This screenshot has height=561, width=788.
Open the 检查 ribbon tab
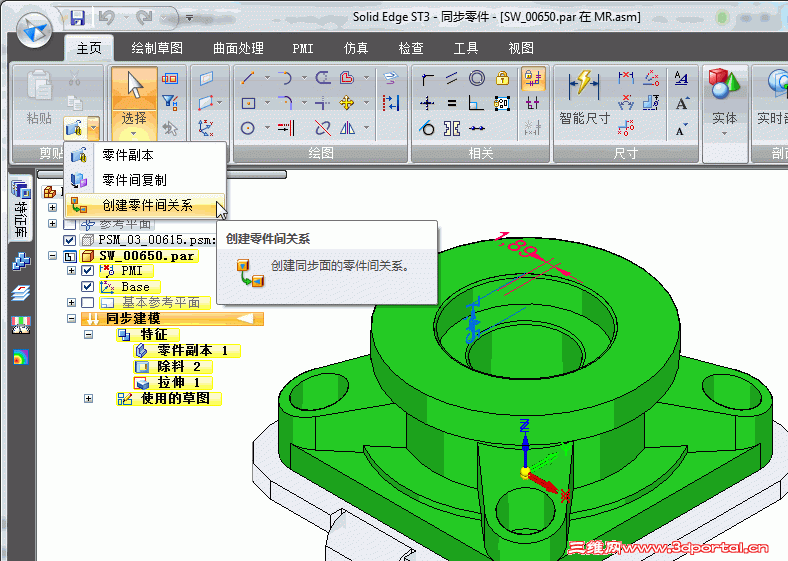[411, 48]
